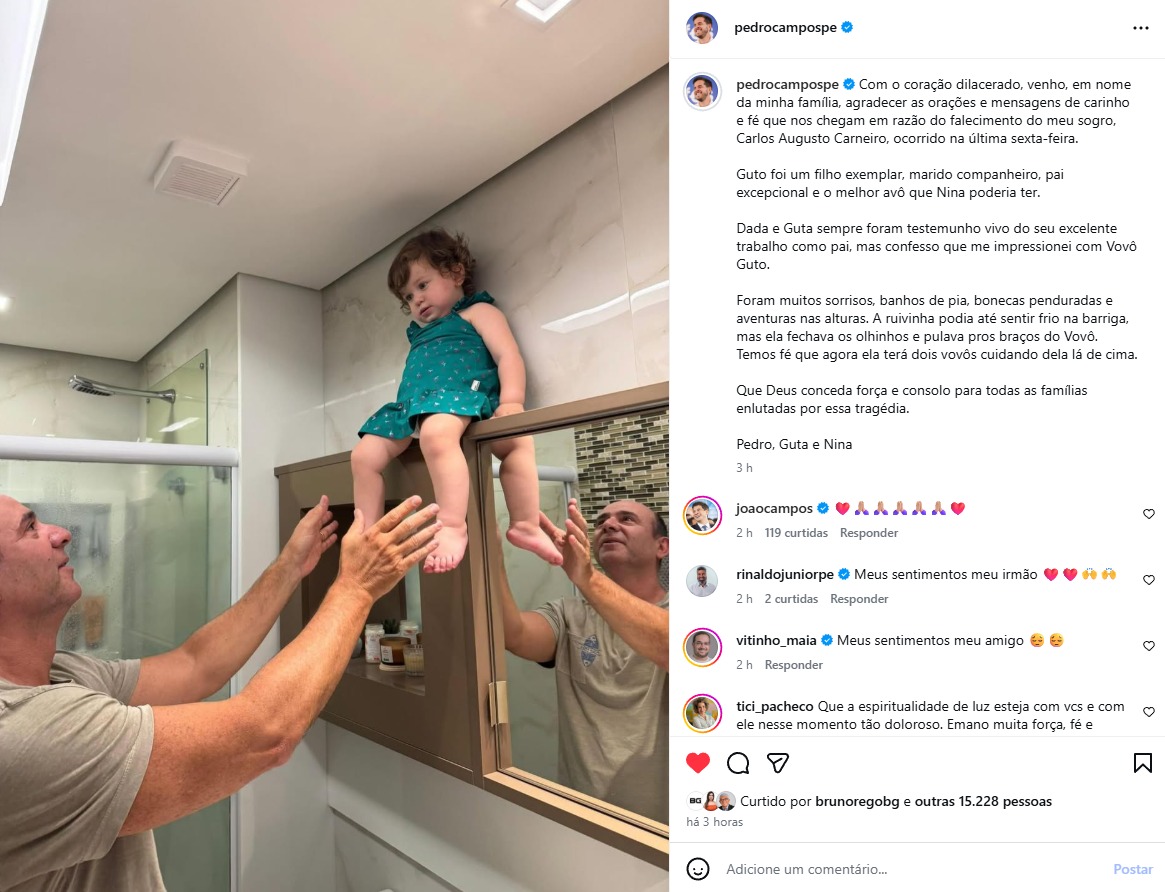Viewport: 1165px width, 892px height.
Task: Open the three-dot more options menu
Action: [1140, 28]
